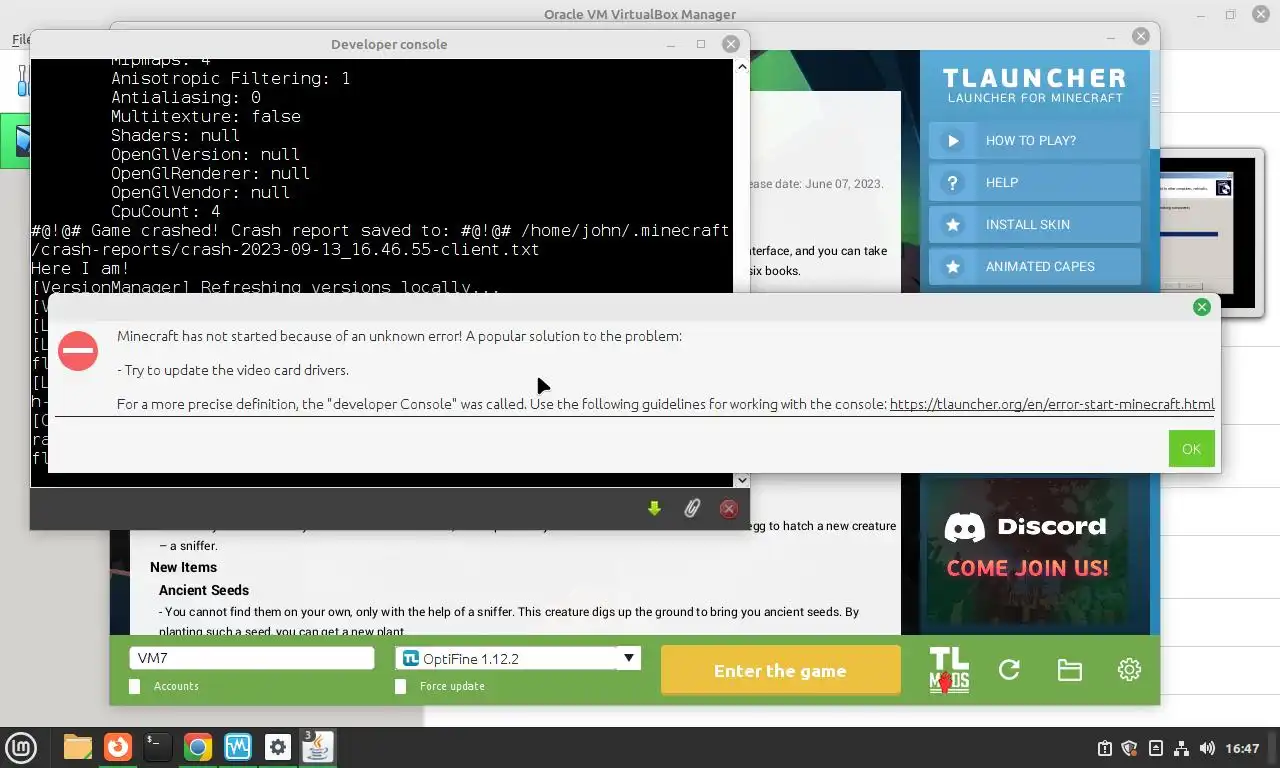Click the TLAUNCHER logo title
Screen dimensions: 1280x768
pos(1035,78)
